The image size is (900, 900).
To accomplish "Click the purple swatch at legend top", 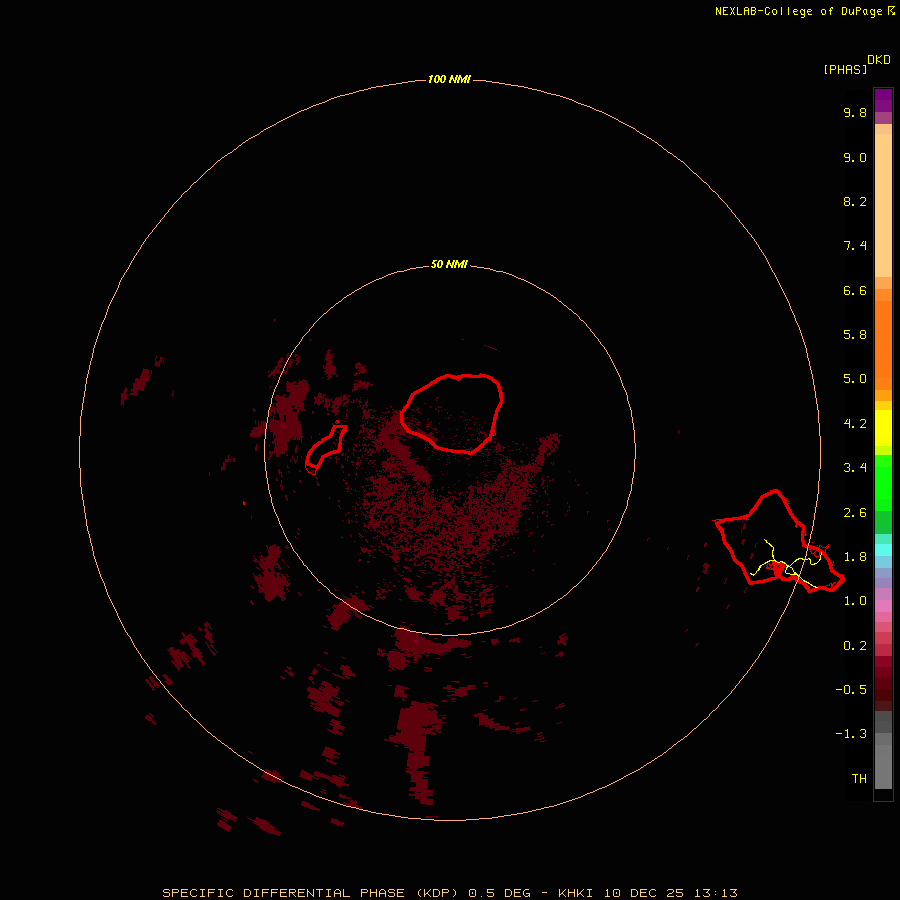I will (883, 100).
